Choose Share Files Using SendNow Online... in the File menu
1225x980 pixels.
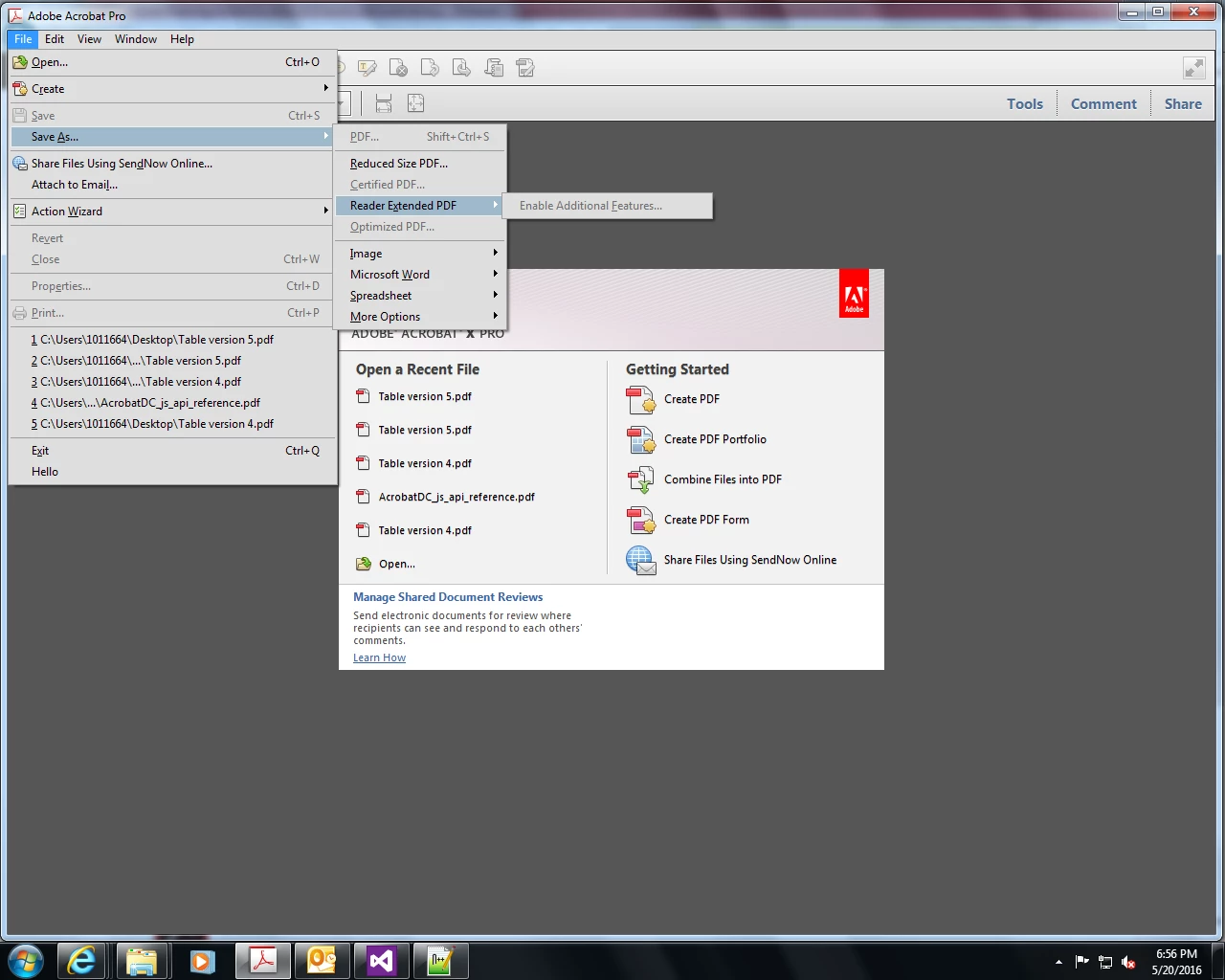pos(172,163)
